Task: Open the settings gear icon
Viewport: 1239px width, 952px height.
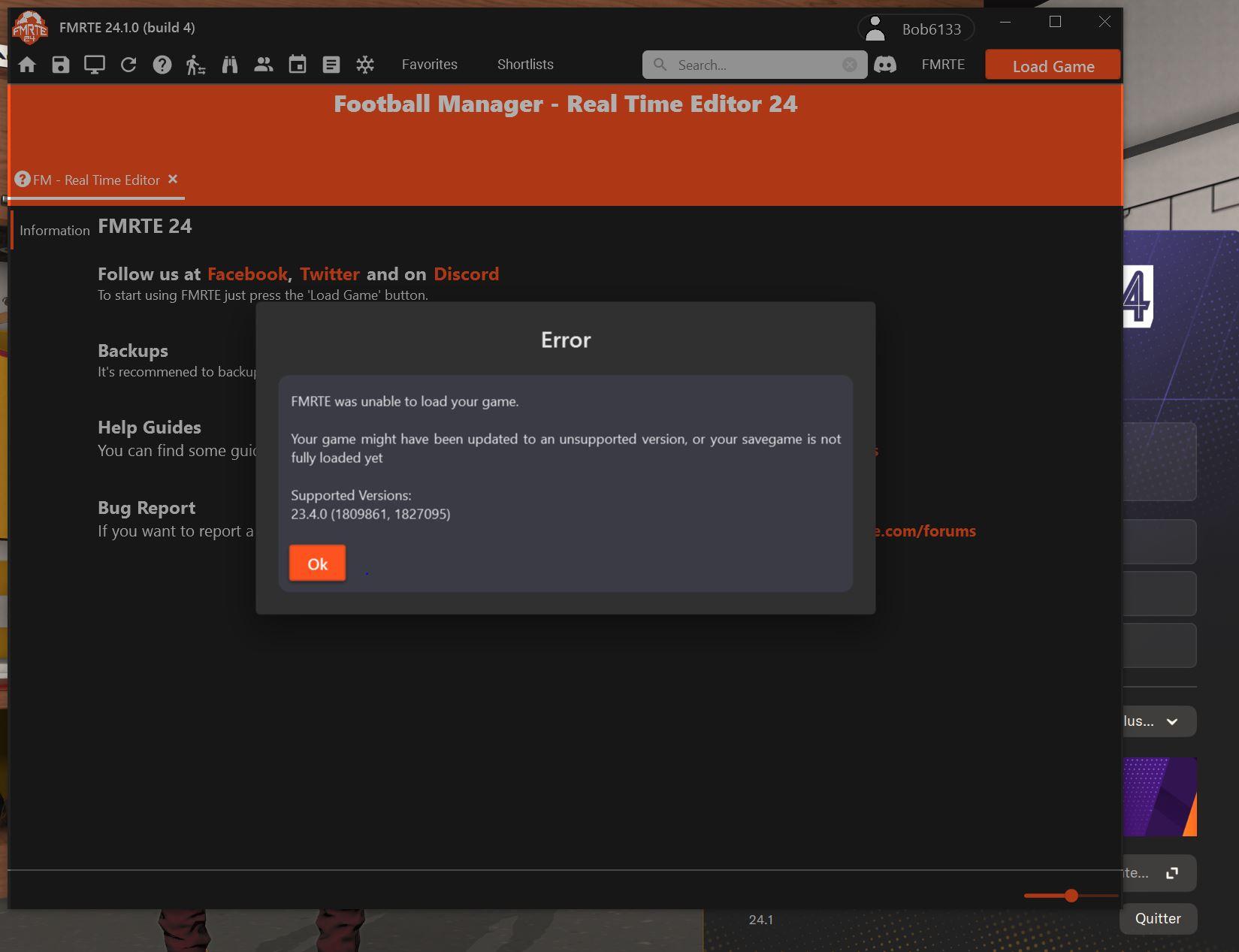Action: point(365,65)
